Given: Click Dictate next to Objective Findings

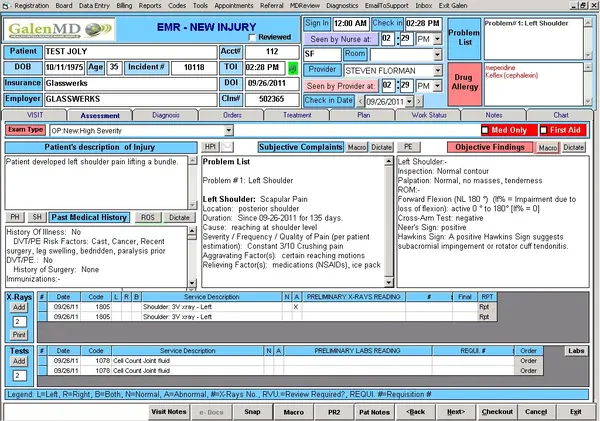Looking at the screenshot, I should point(574,147).
